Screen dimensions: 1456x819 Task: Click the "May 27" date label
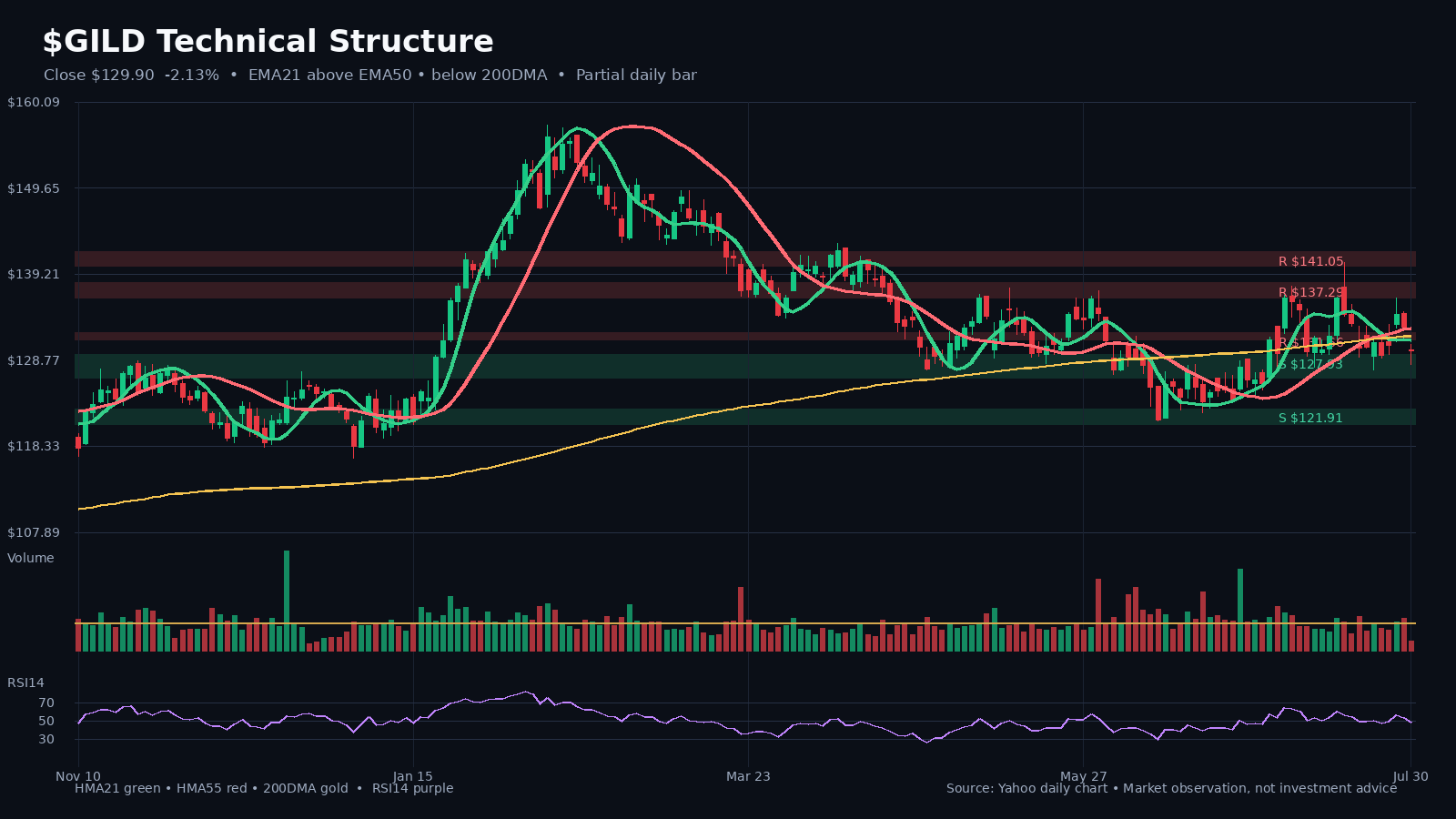(x=1084, y=776)
